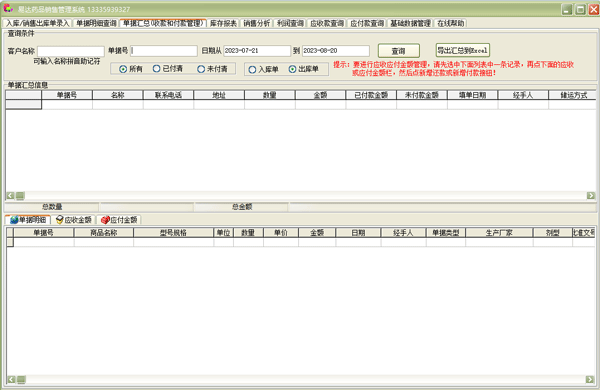Click 名称 column header in summary table
Image resolution: width=600 pixels, height=390 pixels.
[x=117, y=95]
